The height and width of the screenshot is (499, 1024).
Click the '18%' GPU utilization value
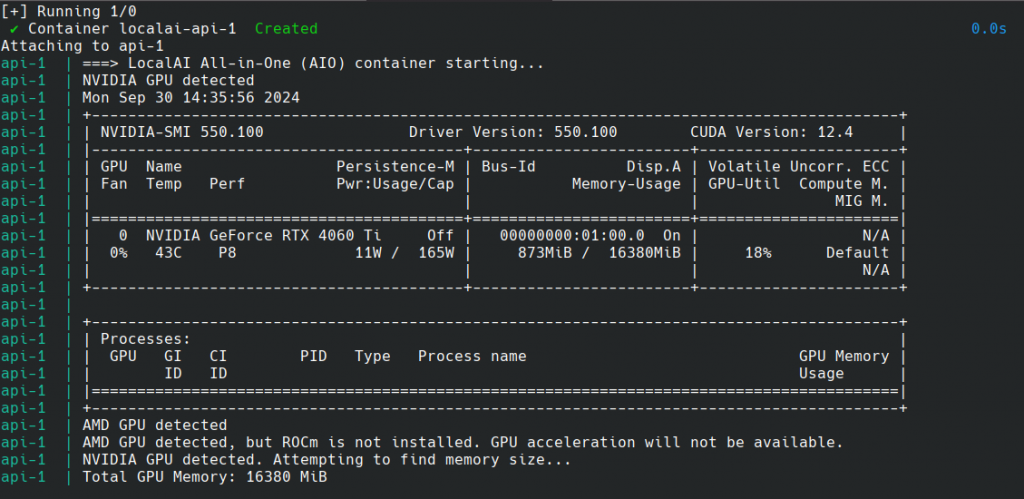tap(757, 253)
